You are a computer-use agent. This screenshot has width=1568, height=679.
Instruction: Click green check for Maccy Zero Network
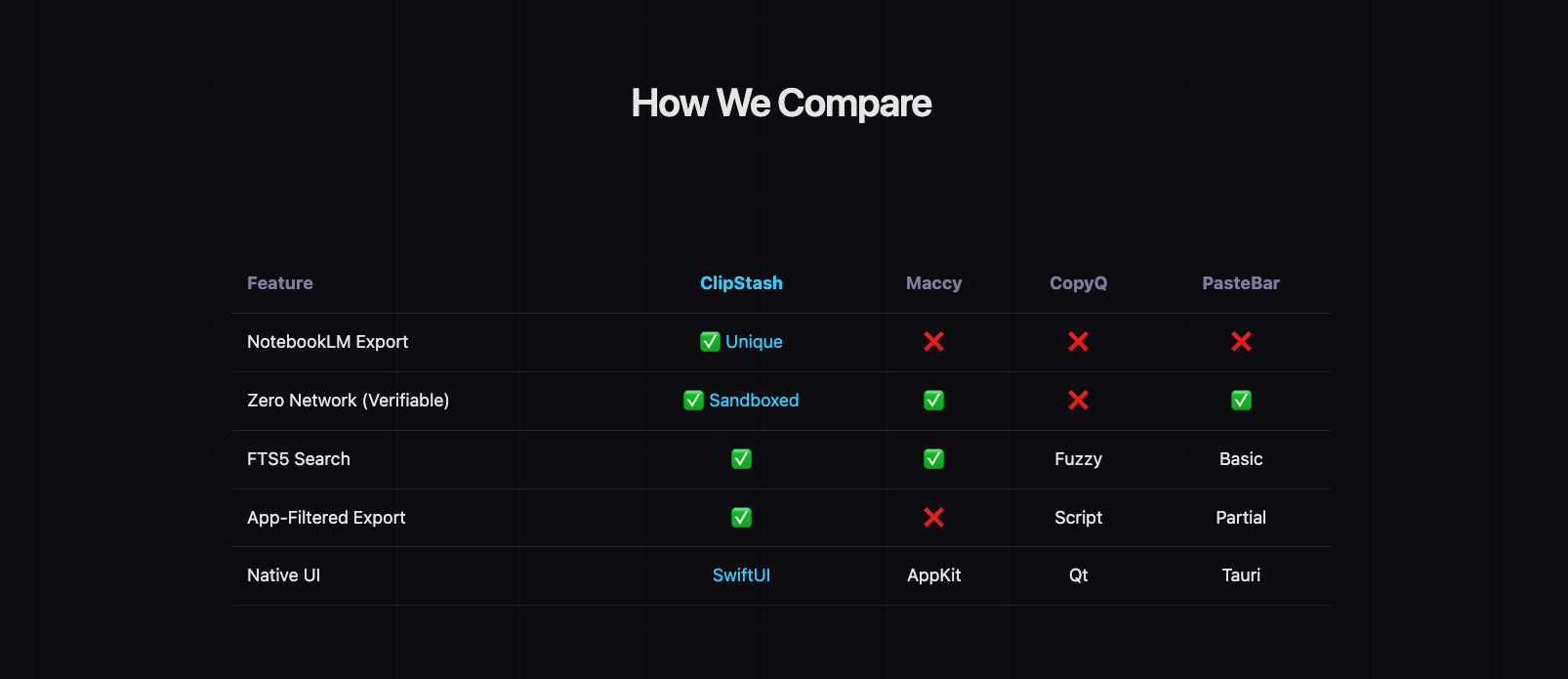(933, 401)
